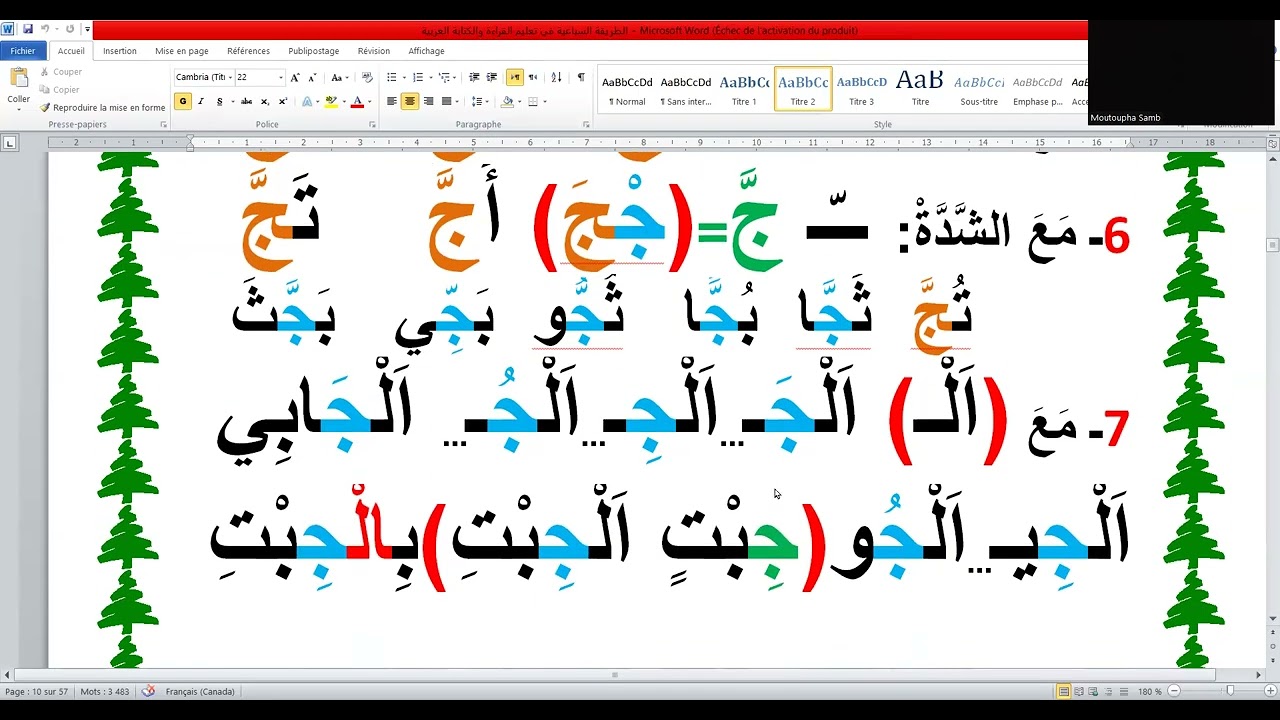Image resolution: width=1280 pixels, height=720 pixels.
Task: Apply superscript formatting
Action: point(283,101)
